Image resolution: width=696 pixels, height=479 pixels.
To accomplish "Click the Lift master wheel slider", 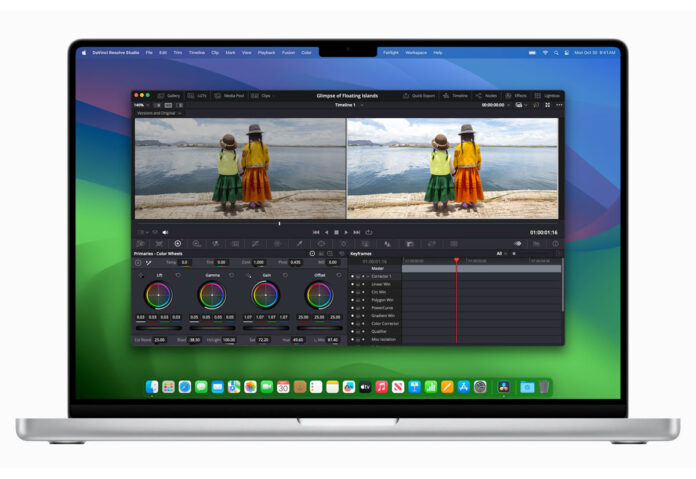I will [x=159, y=328].
